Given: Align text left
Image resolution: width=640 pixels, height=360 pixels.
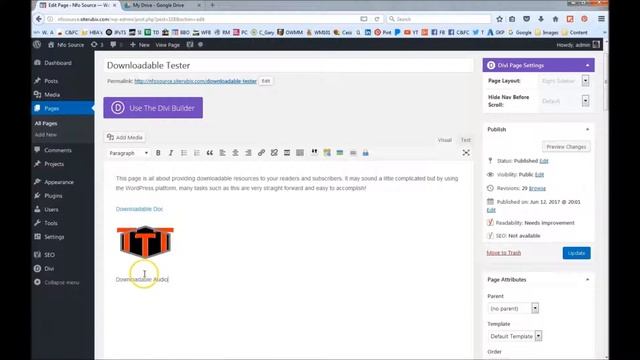Looking at the screenshot, I should 222,153.
